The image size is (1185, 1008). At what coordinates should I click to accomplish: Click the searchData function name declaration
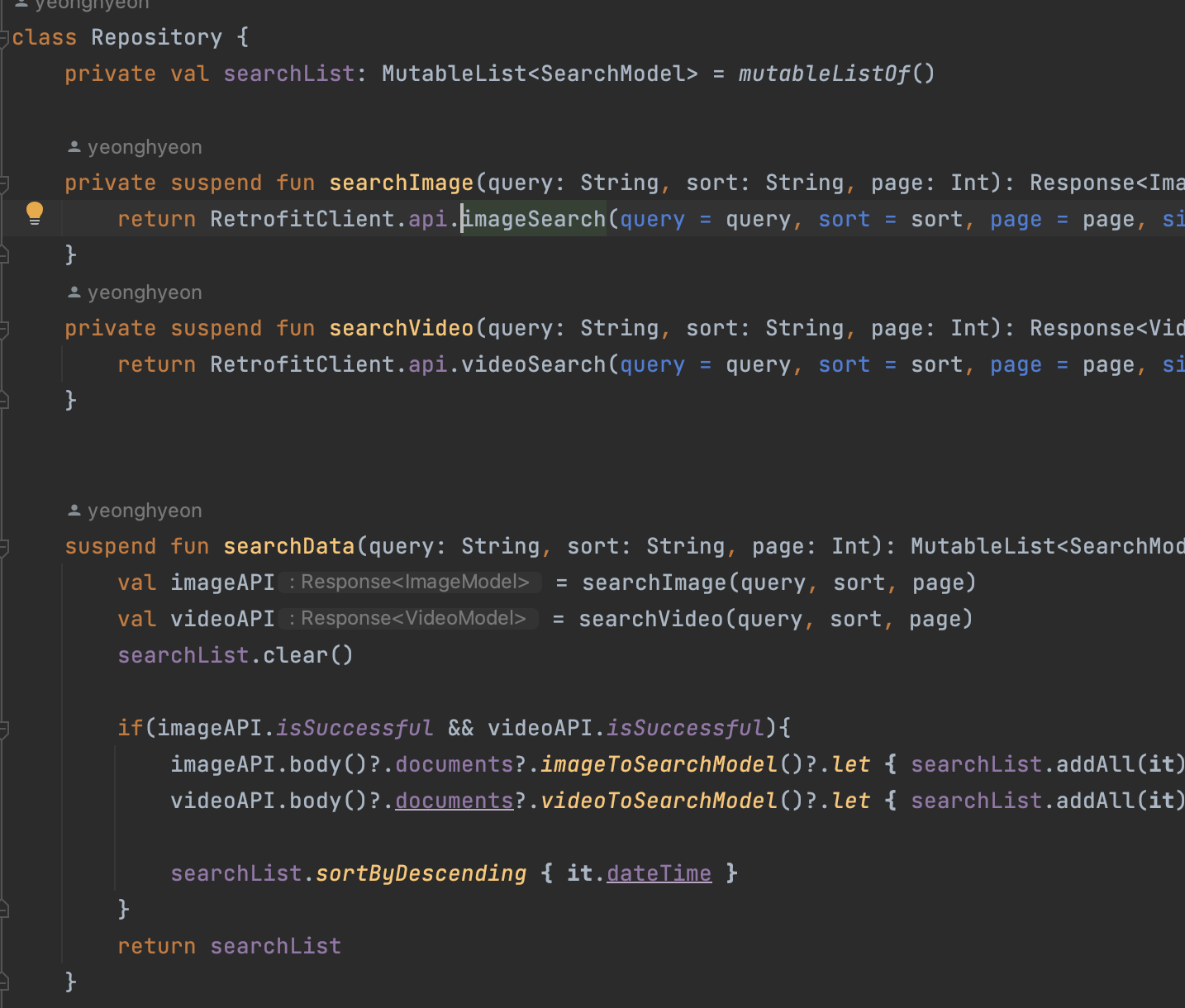[289, 546]
